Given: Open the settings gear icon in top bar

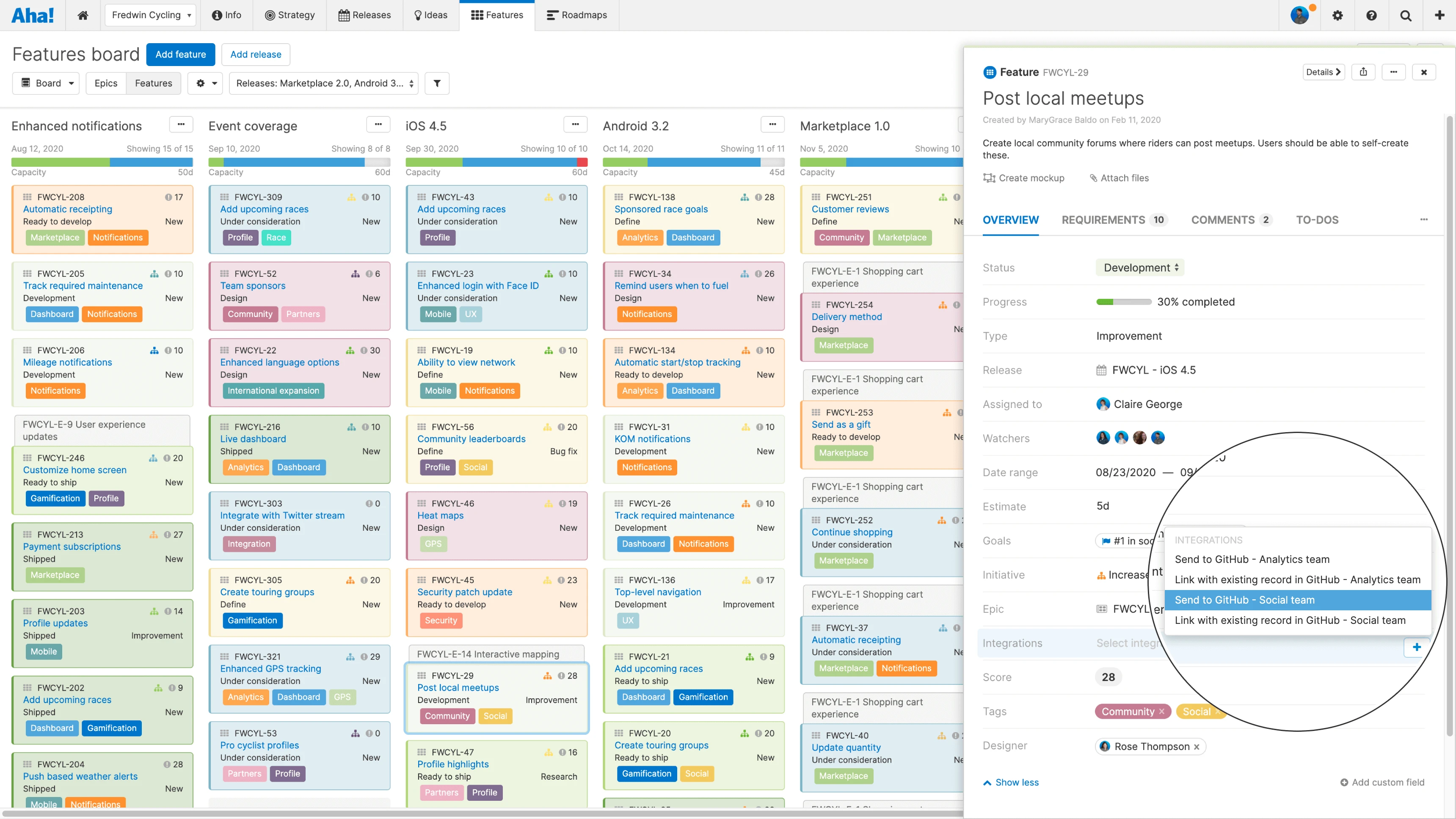Looking at the screenshot, I should (1338, 15).
